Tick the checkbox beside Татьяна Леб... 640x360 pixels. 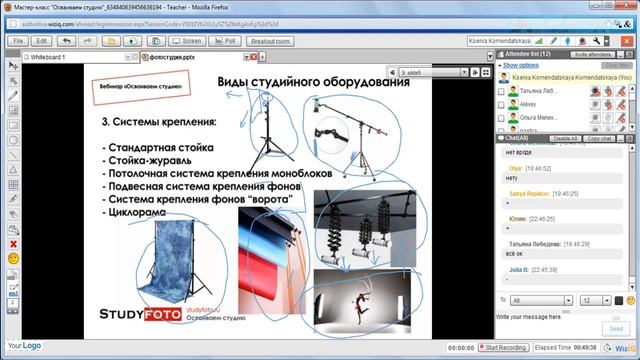(501, 92)
